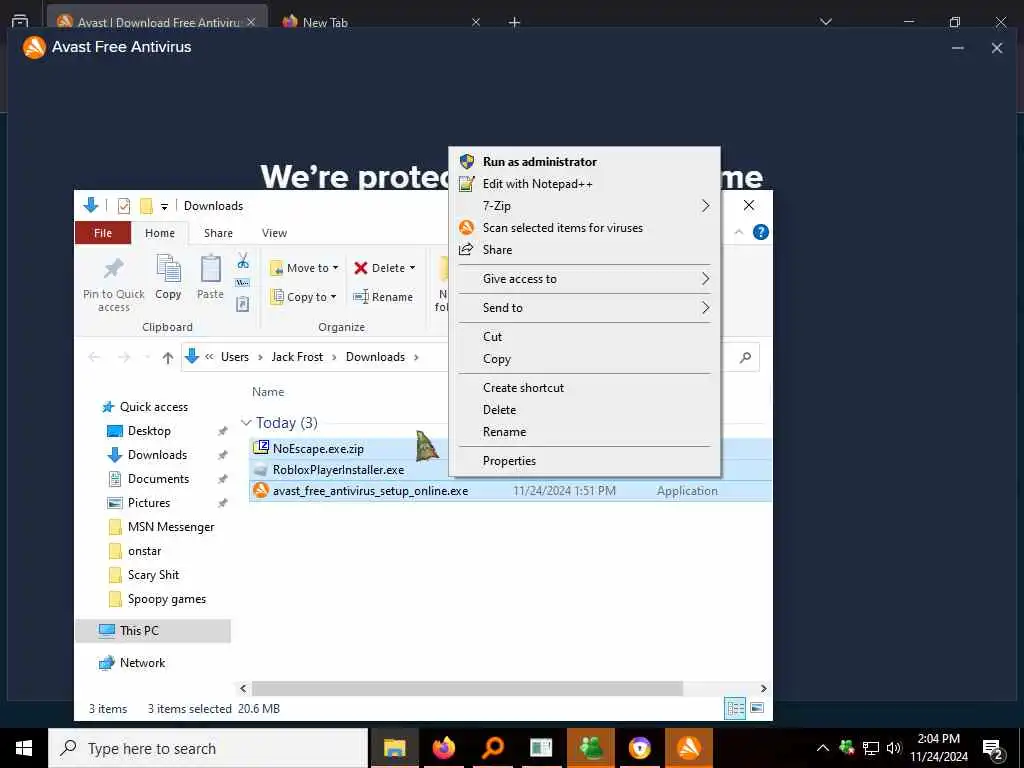Open Firefox from the taskbar

click(x=444, y=748)
